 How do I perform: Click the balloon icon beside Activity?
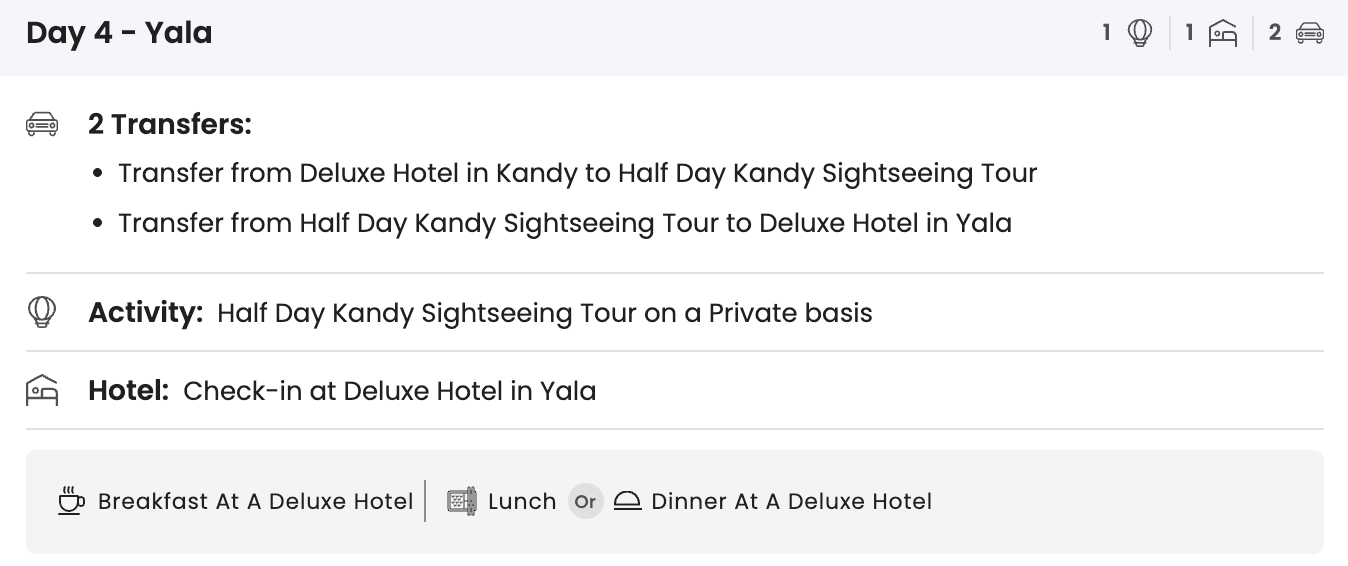(42, 312)
